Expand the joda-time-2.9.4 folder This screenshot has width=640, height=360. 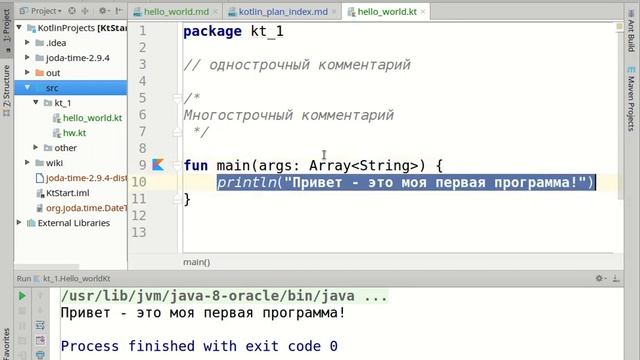27,58
